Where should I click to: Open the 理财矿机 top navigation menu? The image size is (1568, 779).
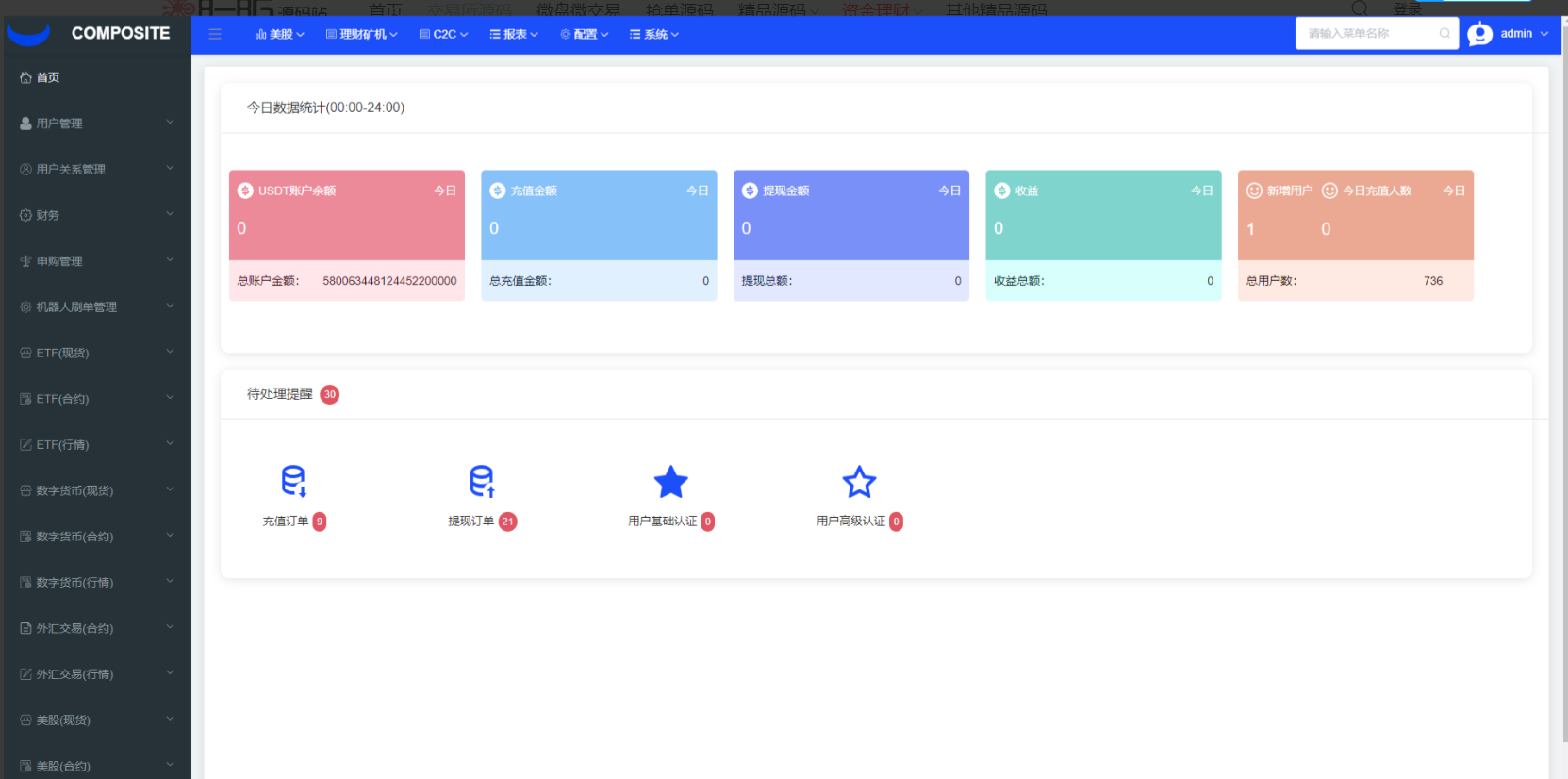[x=362, y=34]
